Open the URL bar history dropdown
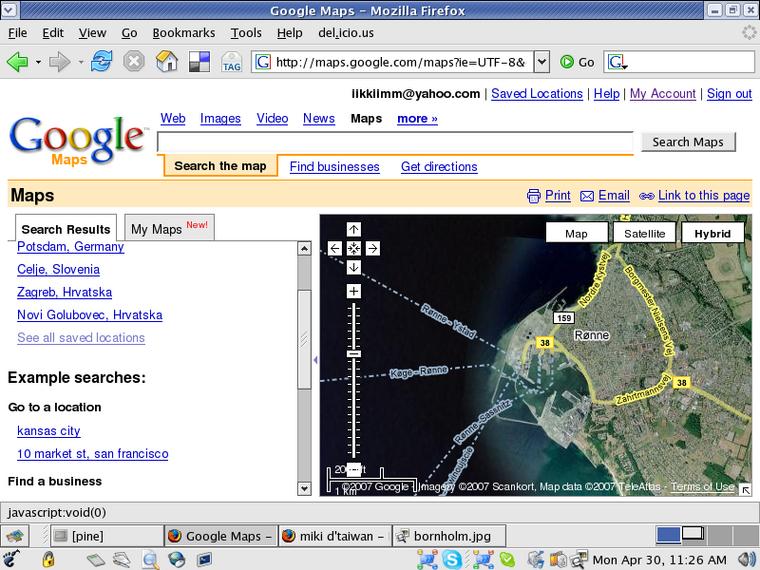This screenshot has width=760, height=570. click(541, 62)
